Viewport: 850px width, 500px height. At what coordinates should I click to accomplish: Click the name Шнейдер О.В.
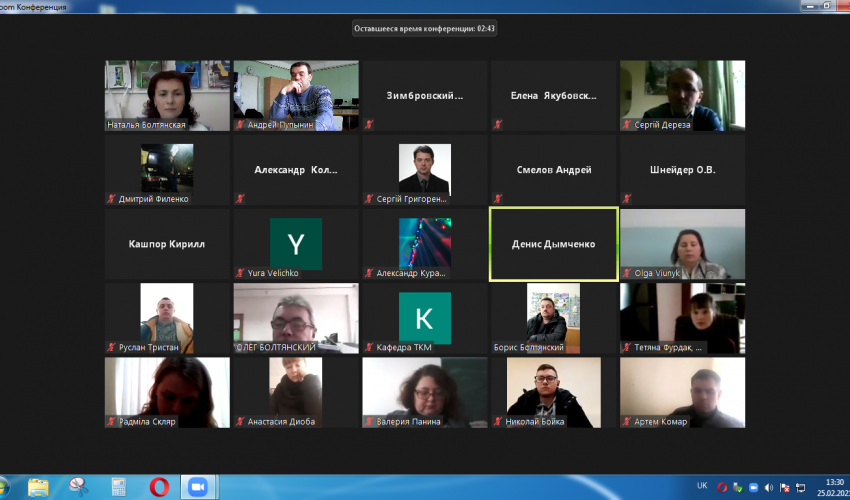682,170
